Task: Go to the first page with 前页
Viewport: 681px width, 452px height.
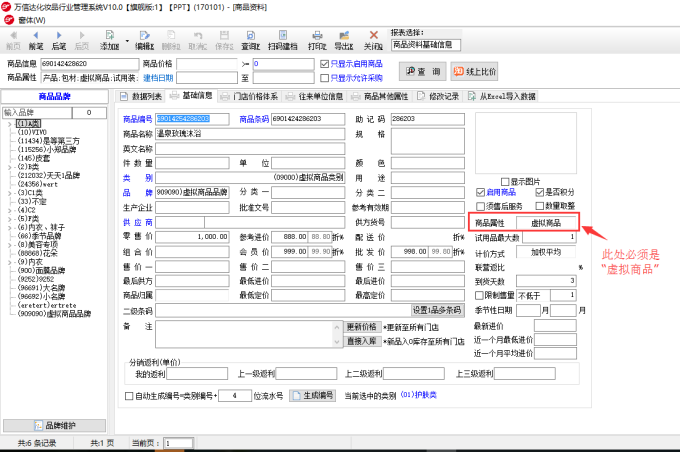Action: click(x=13, y=40)
